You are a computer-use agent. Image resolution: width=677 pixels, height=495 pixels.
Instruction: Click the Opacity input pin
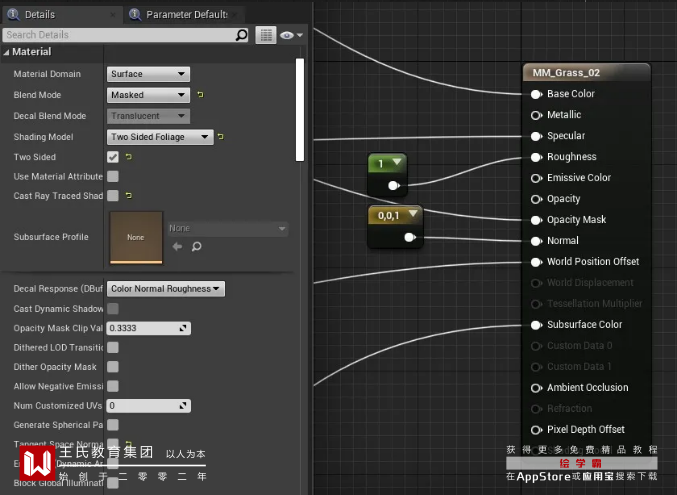[536, 199]
